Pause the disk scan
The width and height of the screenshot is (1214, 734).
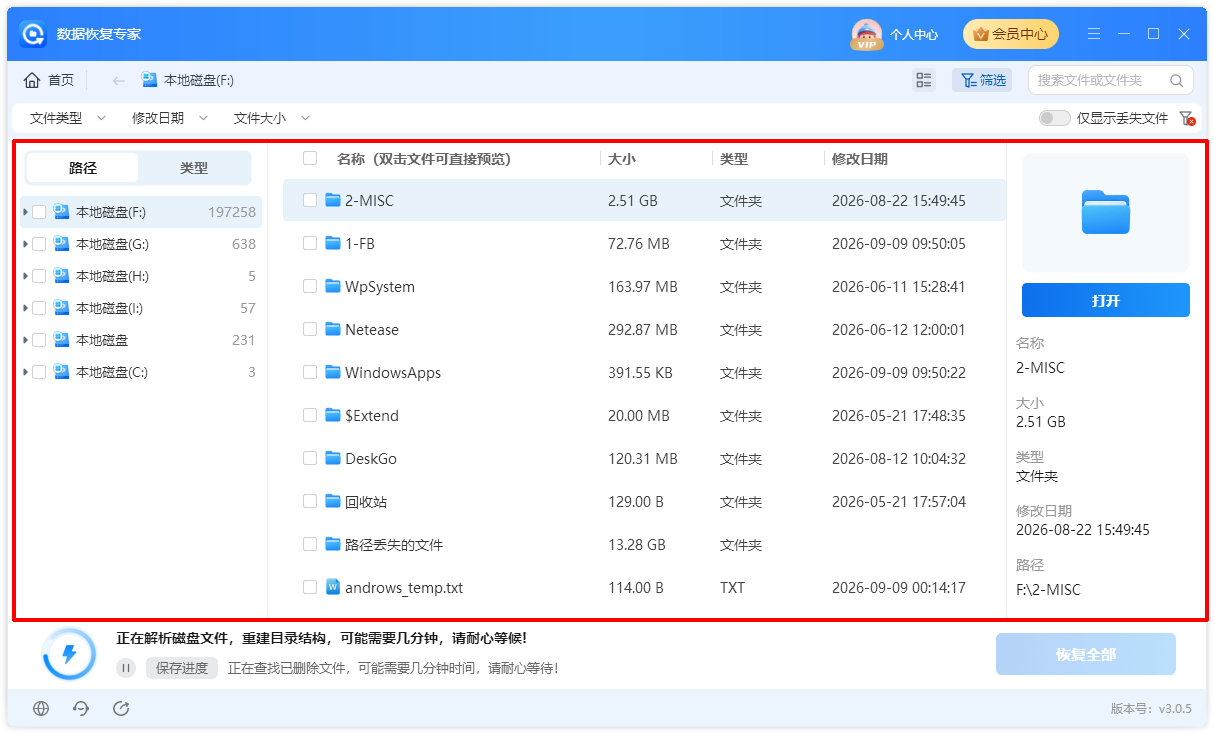[x=126, y=668]
